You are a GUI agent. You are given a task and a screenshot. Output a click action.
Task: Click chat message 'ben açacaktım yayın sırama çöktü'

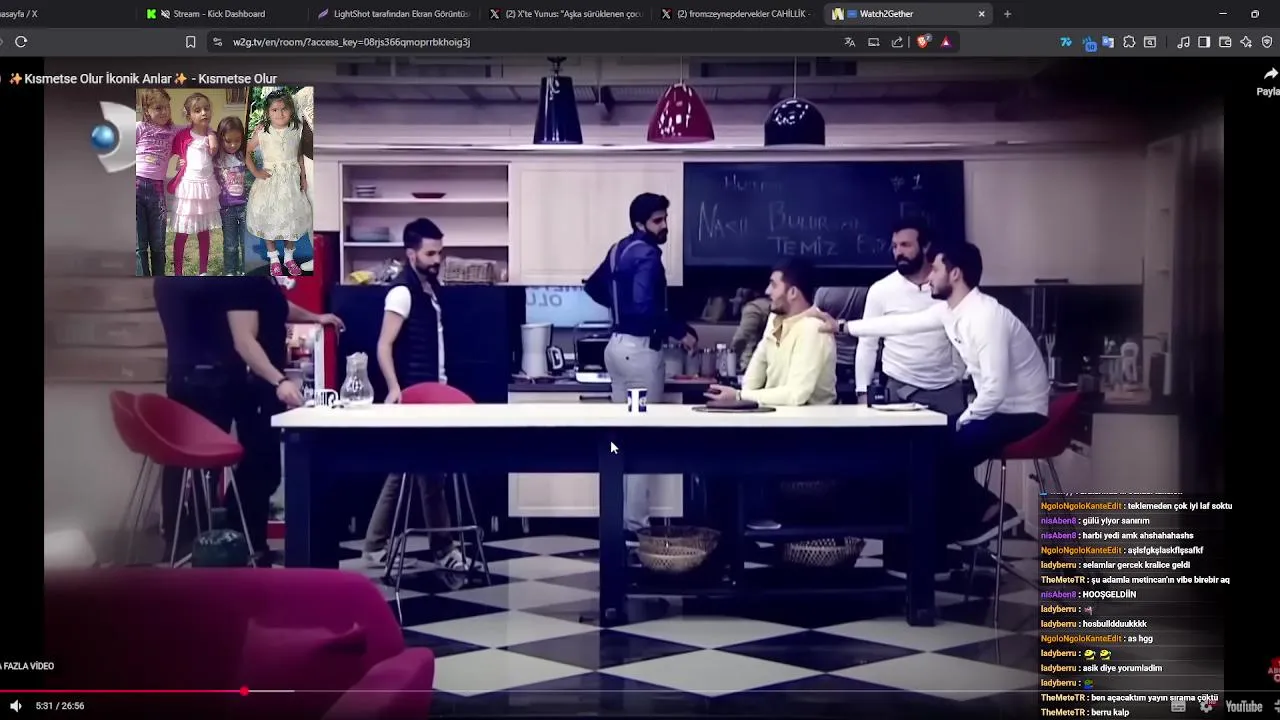coord(1155,698)
